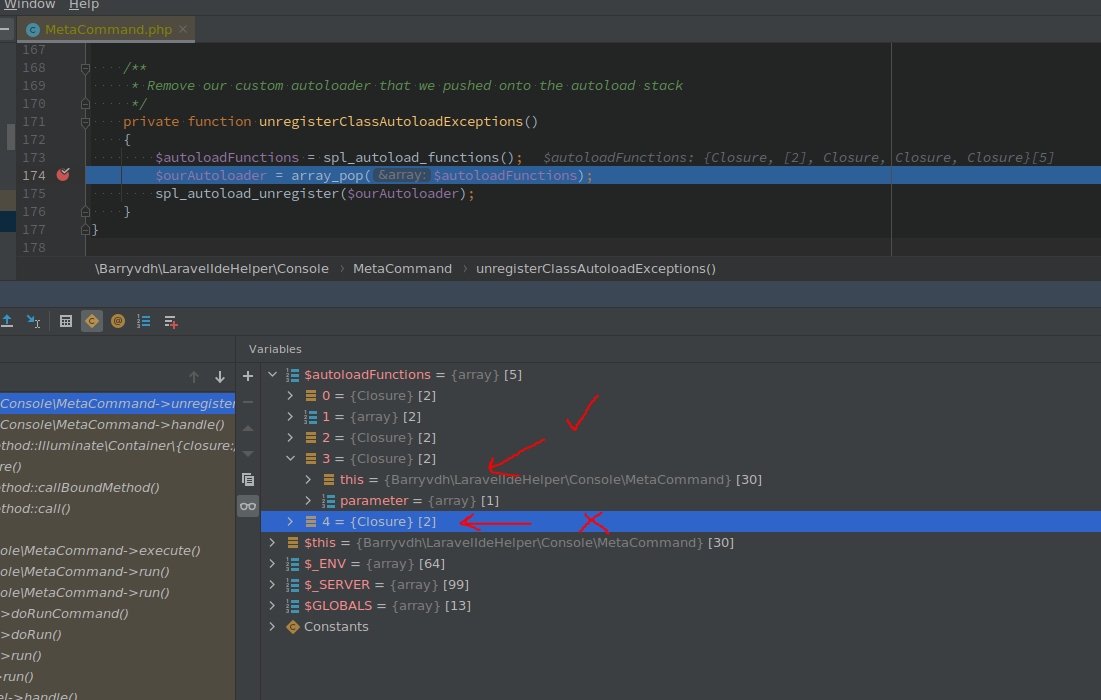Expand the $GLOBALS array node

[x=272, y=606]
